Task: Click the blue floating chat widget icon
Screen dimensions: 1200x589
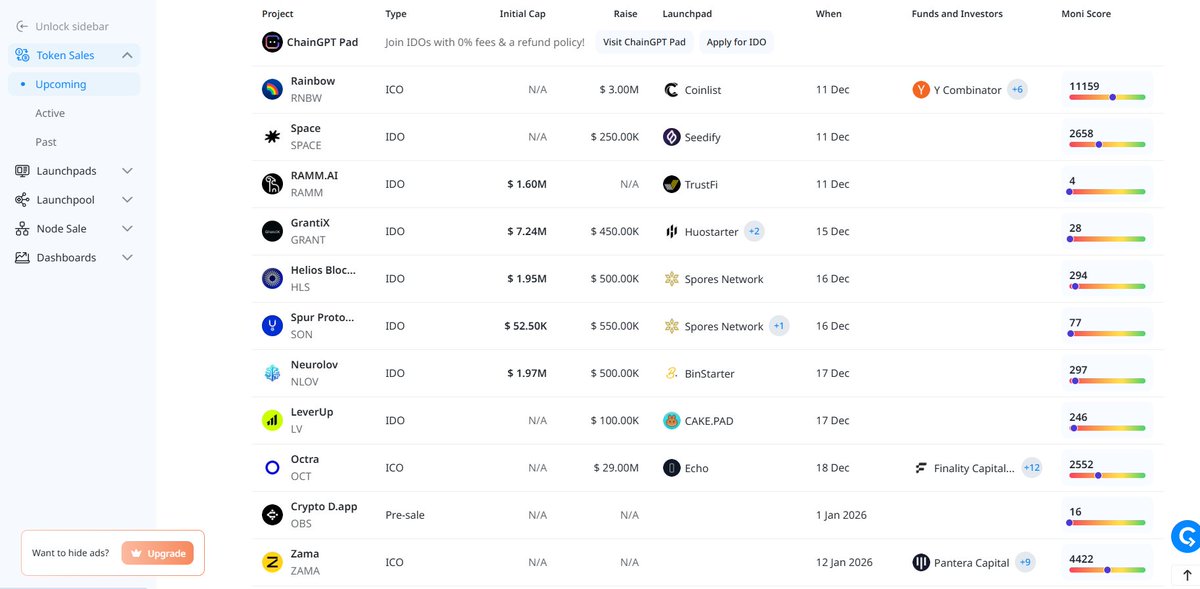Action: pyautogui.click(x=1187, y=536)
